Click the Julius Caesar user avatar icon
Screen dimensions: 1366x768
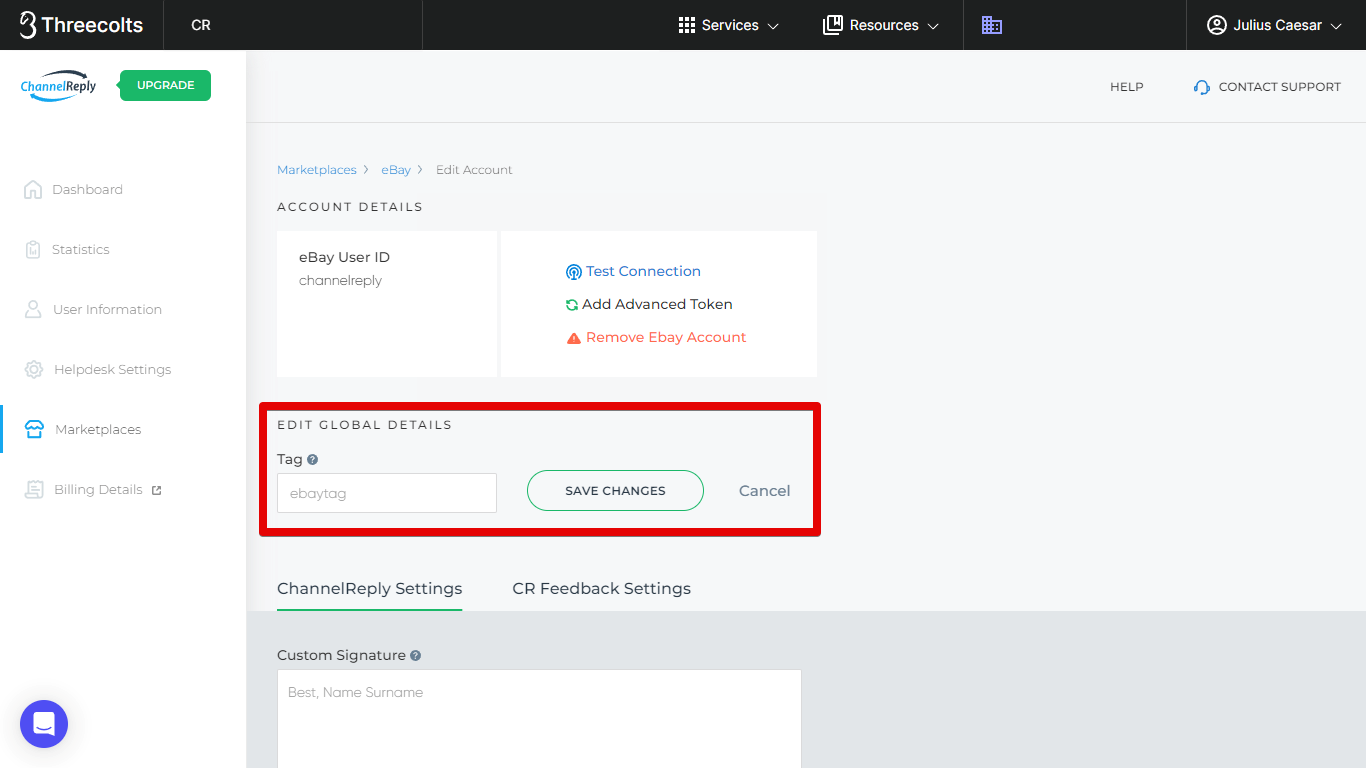click(1216, 25)
